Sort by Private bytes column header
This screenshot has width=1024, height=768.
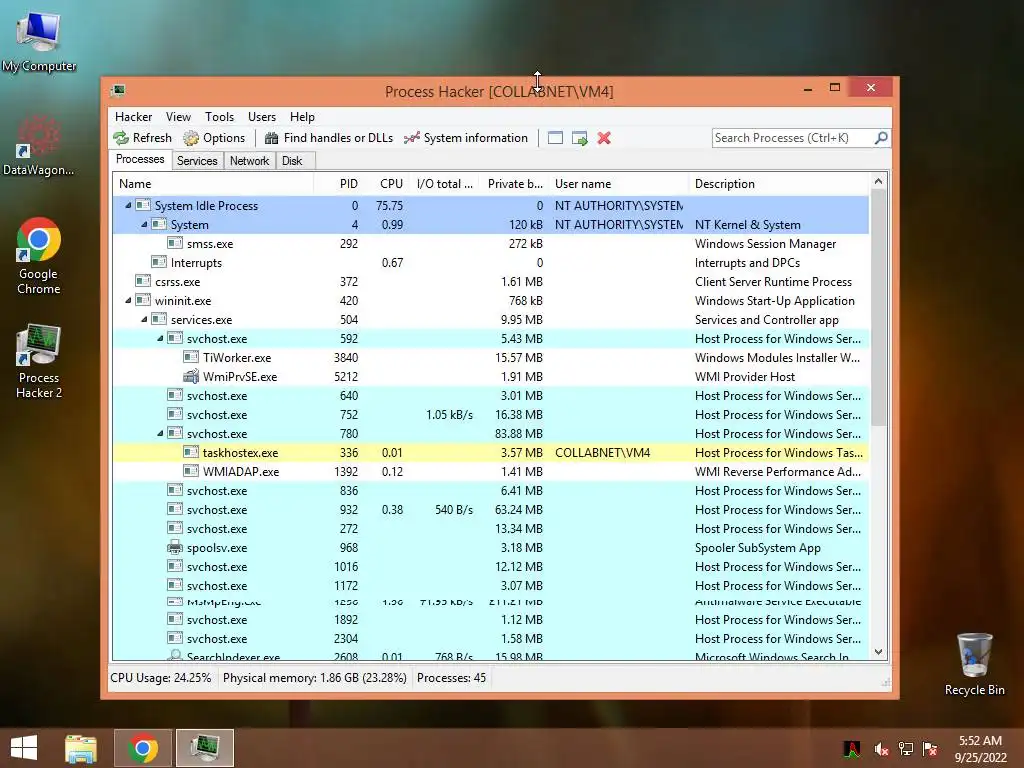515,184
